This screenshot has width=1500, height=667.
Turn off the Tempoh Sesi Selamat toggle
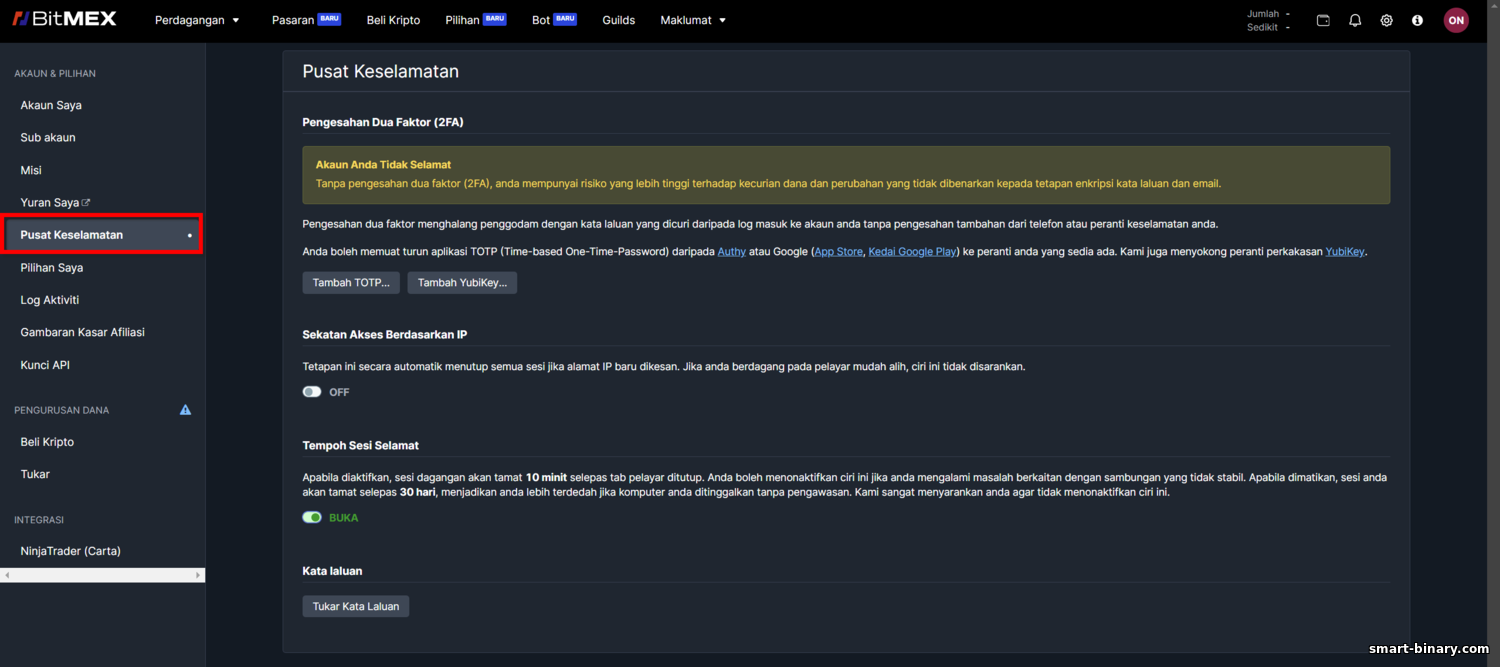pyautogui.click(x=312, y=518)
